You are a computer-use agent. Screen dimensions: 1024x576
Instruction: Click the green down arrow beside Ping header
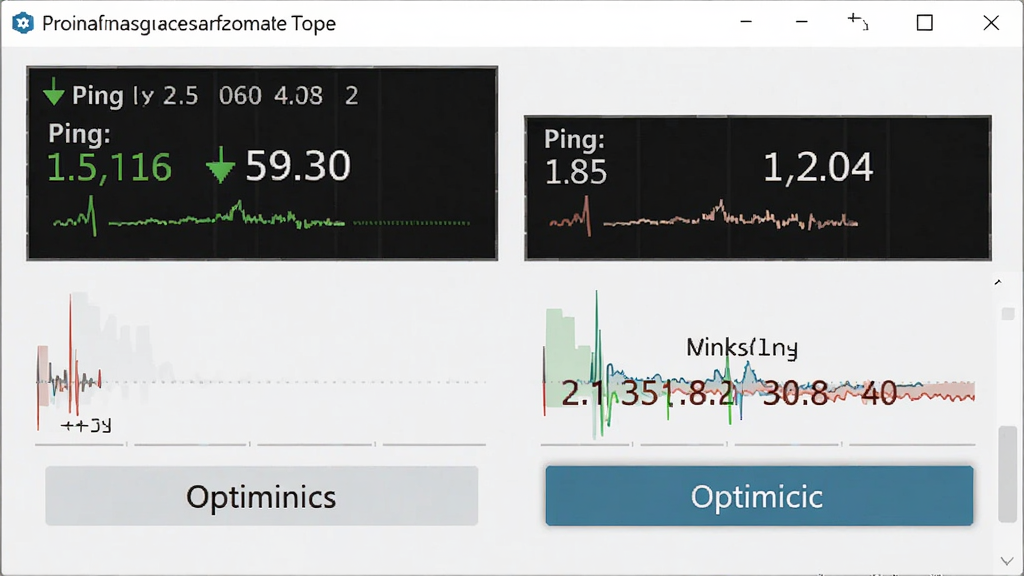coord(54,92)
